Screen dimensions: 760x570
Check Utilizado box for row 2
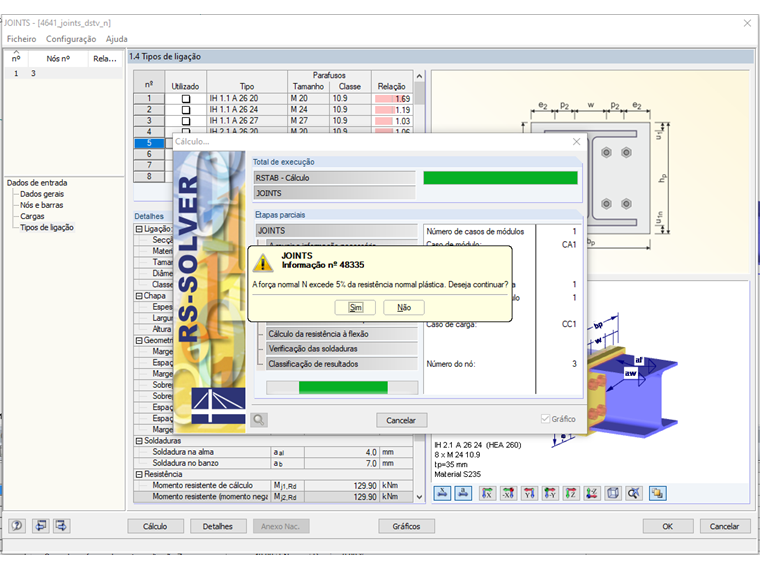pos(186,110)
